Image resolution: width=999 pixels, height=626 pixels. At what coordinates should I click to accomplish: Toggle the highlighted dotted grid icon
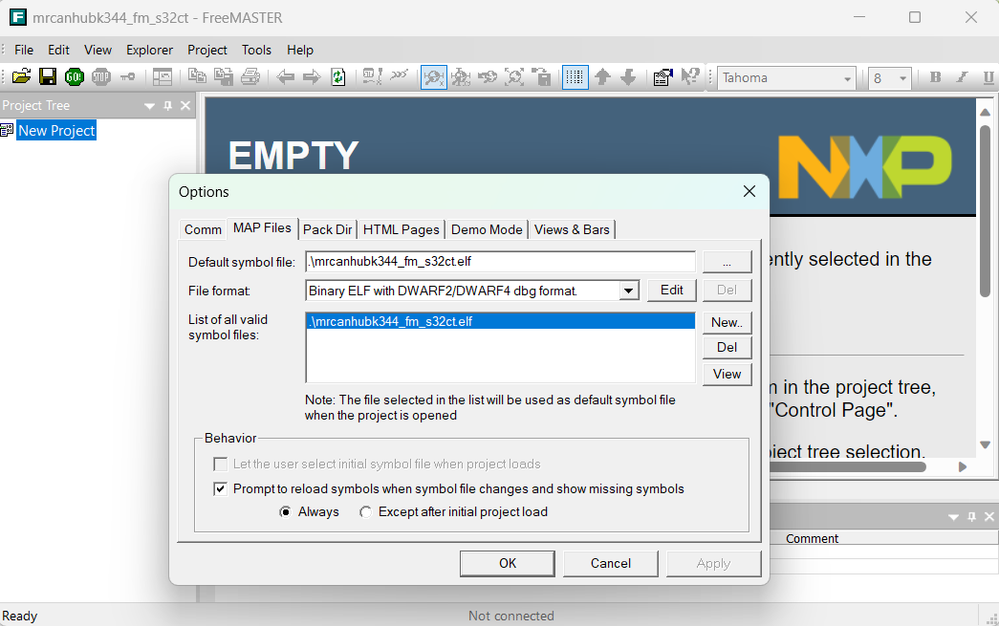[x=575, y=78]
